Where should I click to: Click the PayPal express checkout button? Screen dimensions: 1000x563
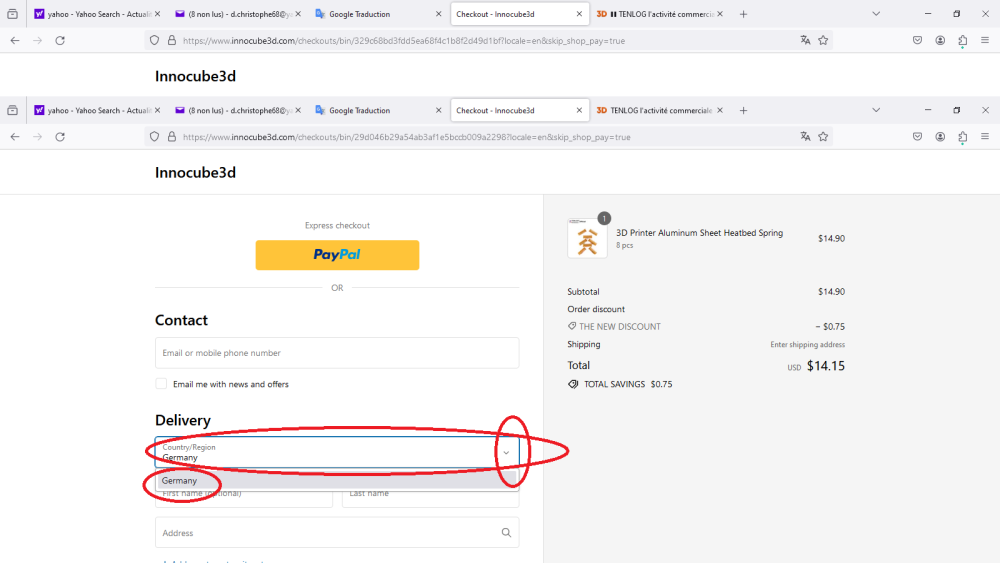(x=337, y=255)
